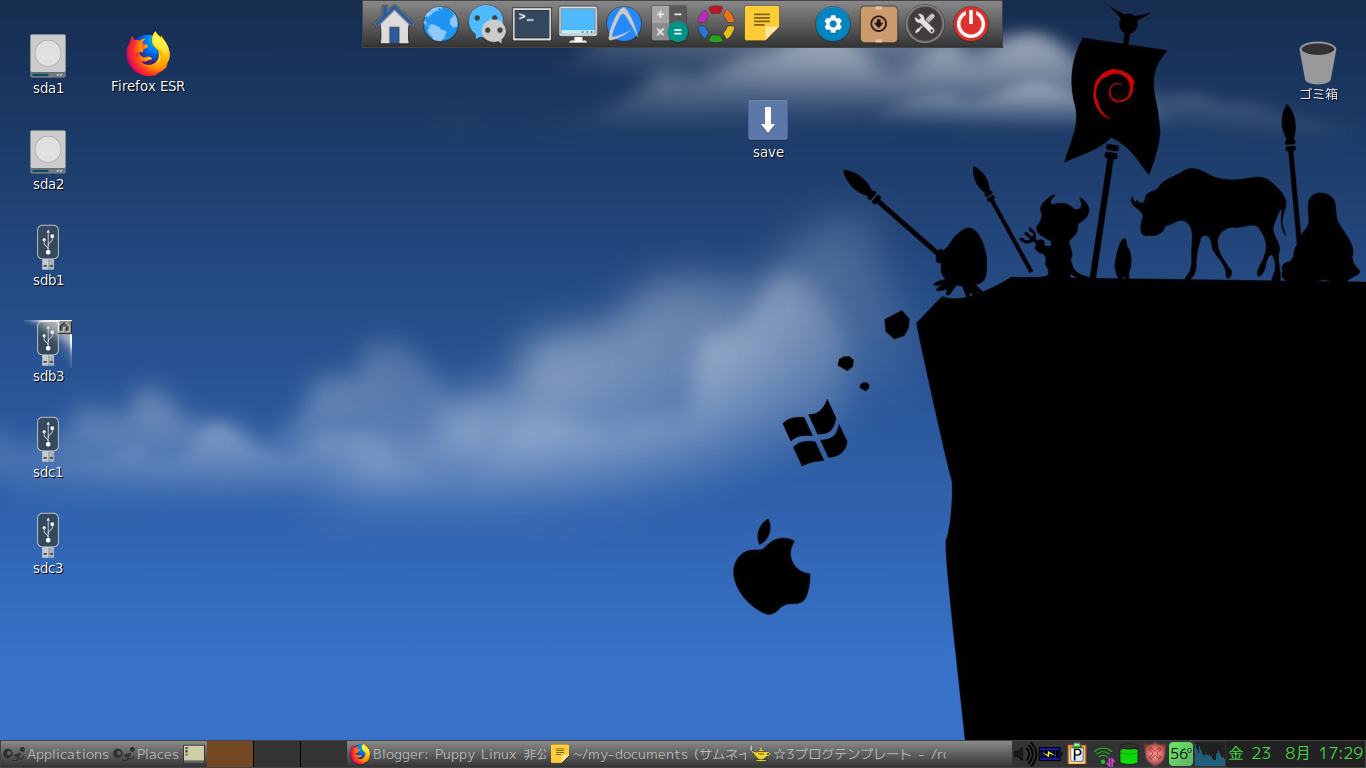The image size is (1366, 768).
Task: Launch the yellow sticky notes app in the dock
Action: [x=762, y=24]
